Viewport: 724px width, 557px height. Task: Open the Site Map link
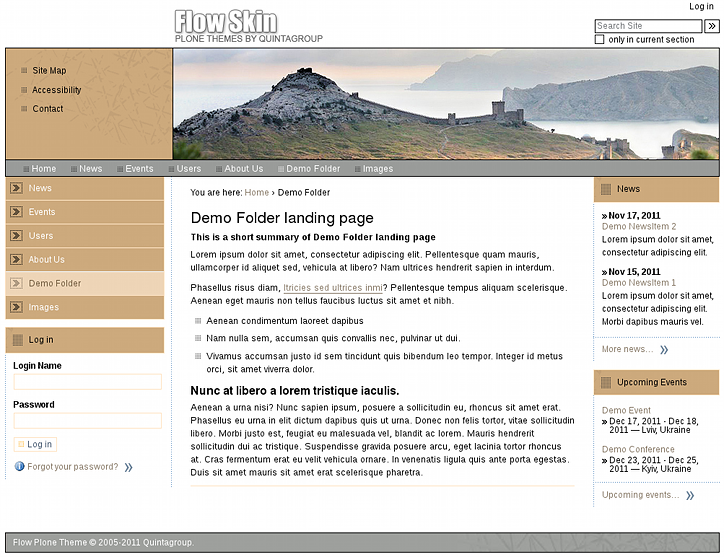(x=49, y=71)
